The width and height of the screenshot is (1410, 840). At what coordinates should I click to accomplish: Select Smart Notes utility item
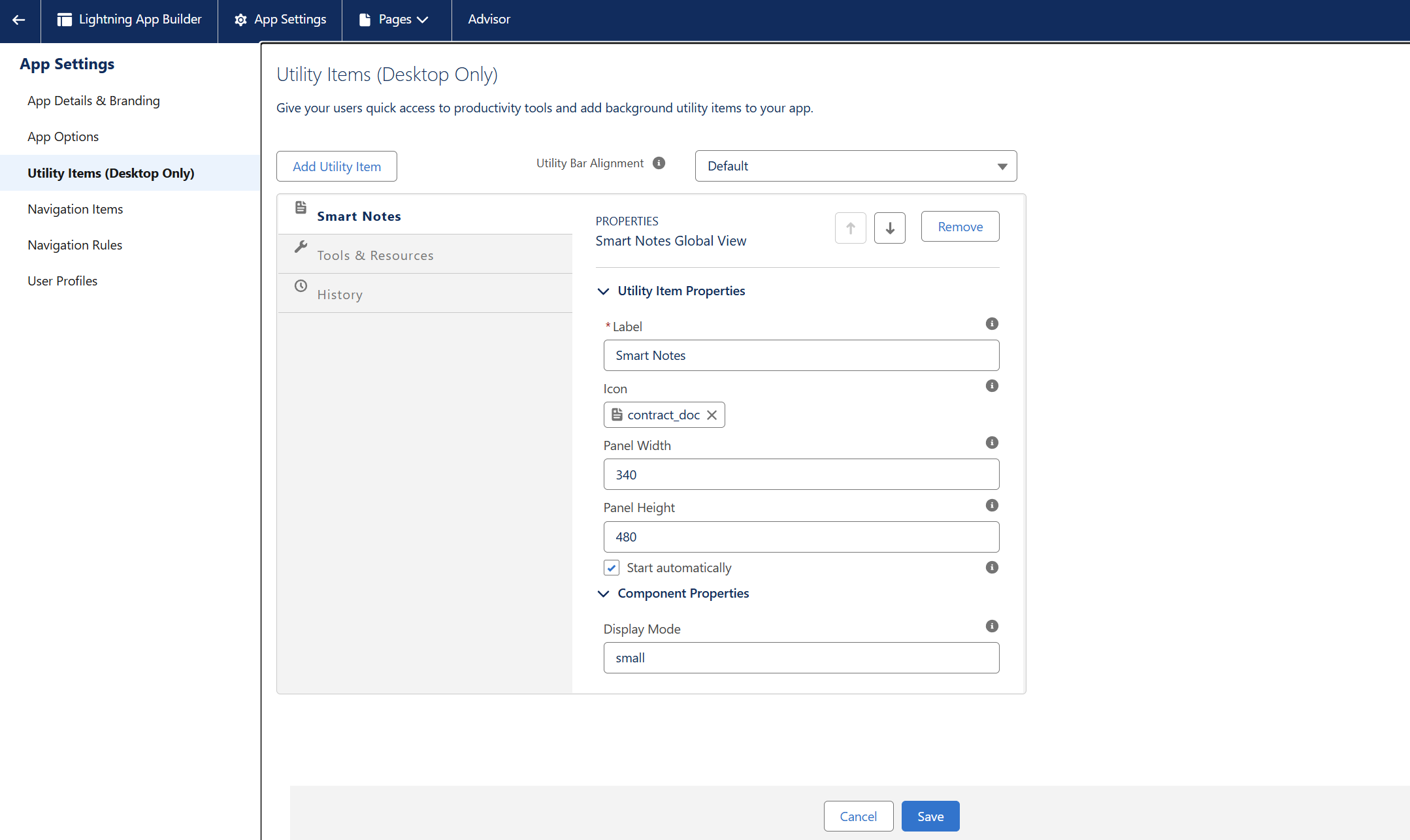click(425, 215)
